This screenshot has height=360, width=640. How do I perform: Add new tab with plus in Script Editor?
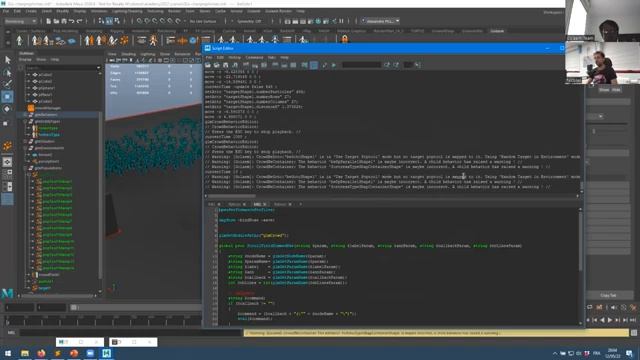(301, 204)
